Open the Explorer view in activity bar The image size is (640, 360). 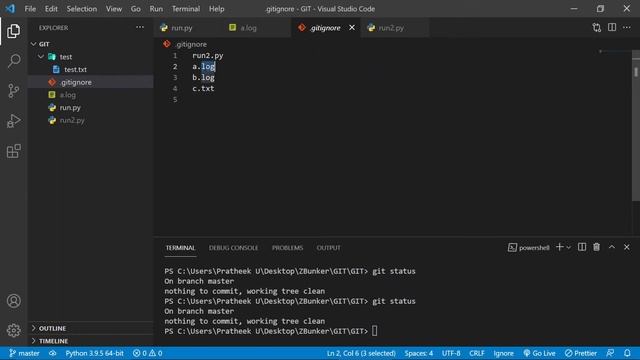tap(13, 31)
